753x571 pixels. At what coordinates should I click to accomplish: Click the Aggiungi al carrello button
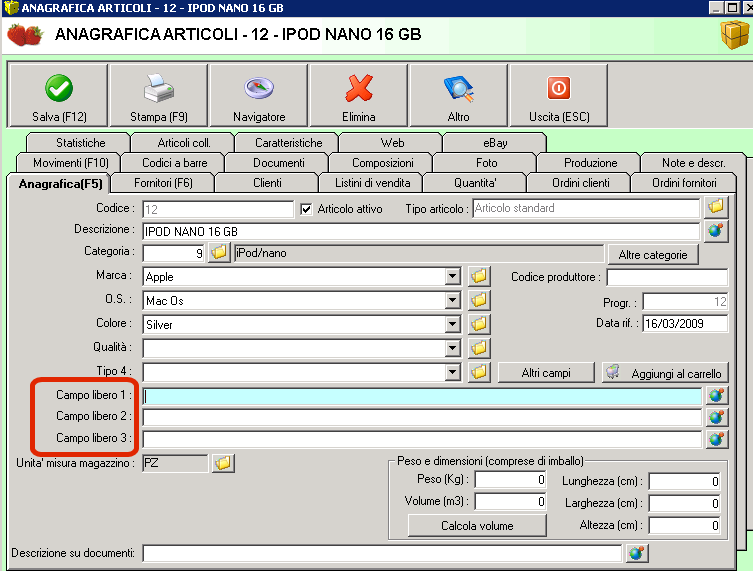(x=665, y=373)
